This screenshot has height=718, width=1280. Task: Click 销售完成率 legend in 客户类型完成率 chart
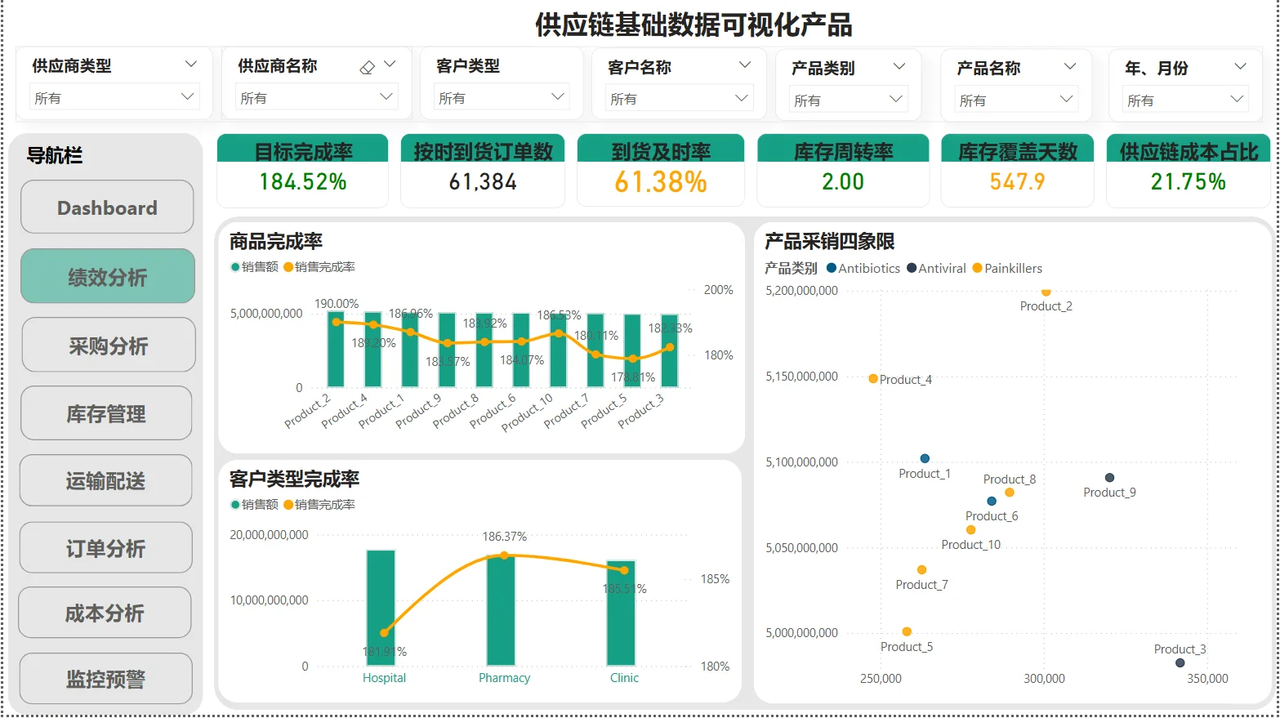319,505
